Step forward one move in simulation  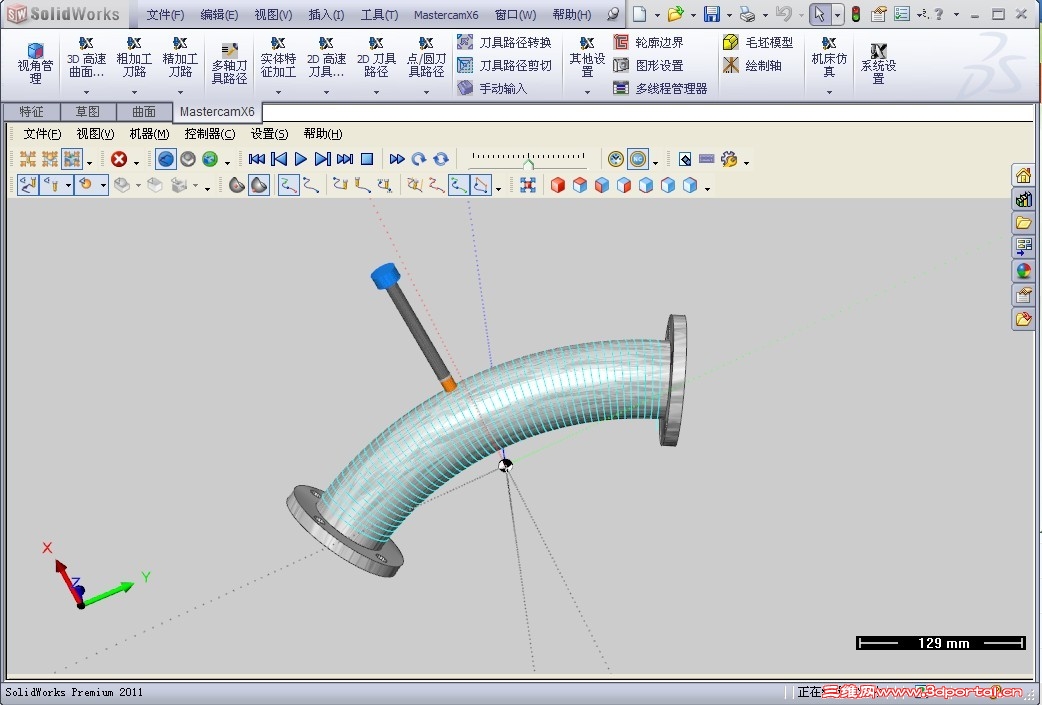(322, 159)
